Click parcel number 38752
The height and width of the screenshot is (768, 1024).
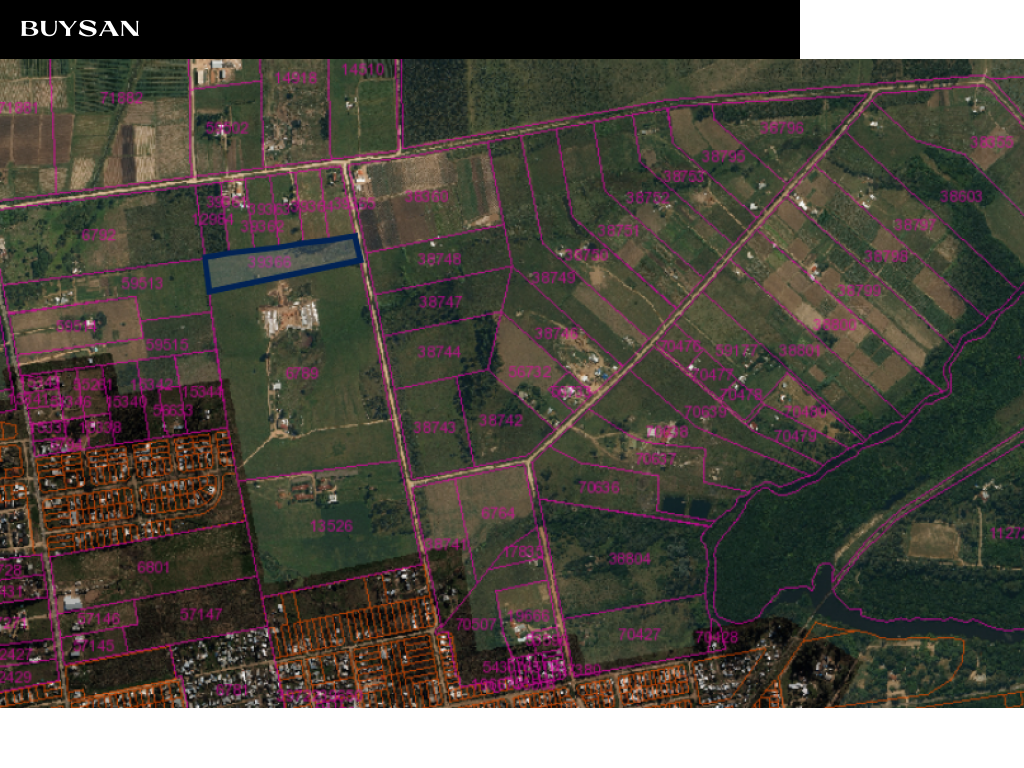(648, 198)
